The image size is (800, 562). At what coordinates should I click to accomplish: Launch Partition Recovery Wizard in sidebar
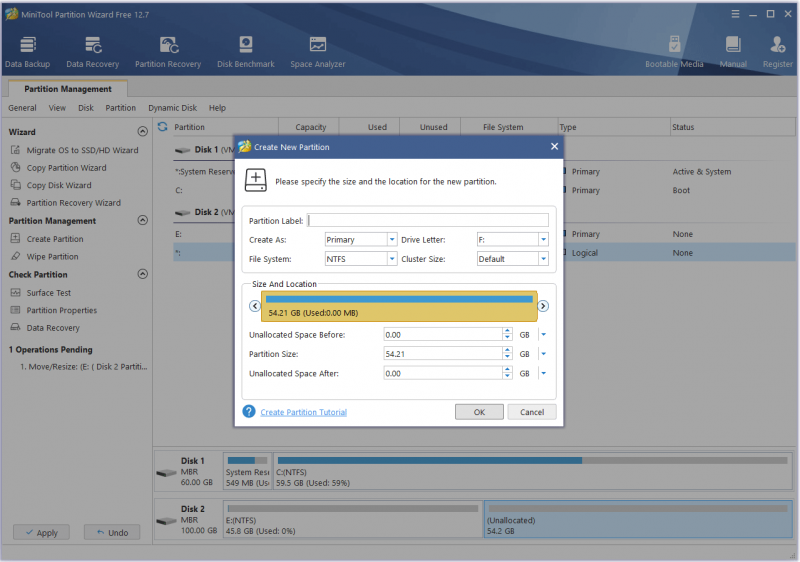click(x=73, y=202)
